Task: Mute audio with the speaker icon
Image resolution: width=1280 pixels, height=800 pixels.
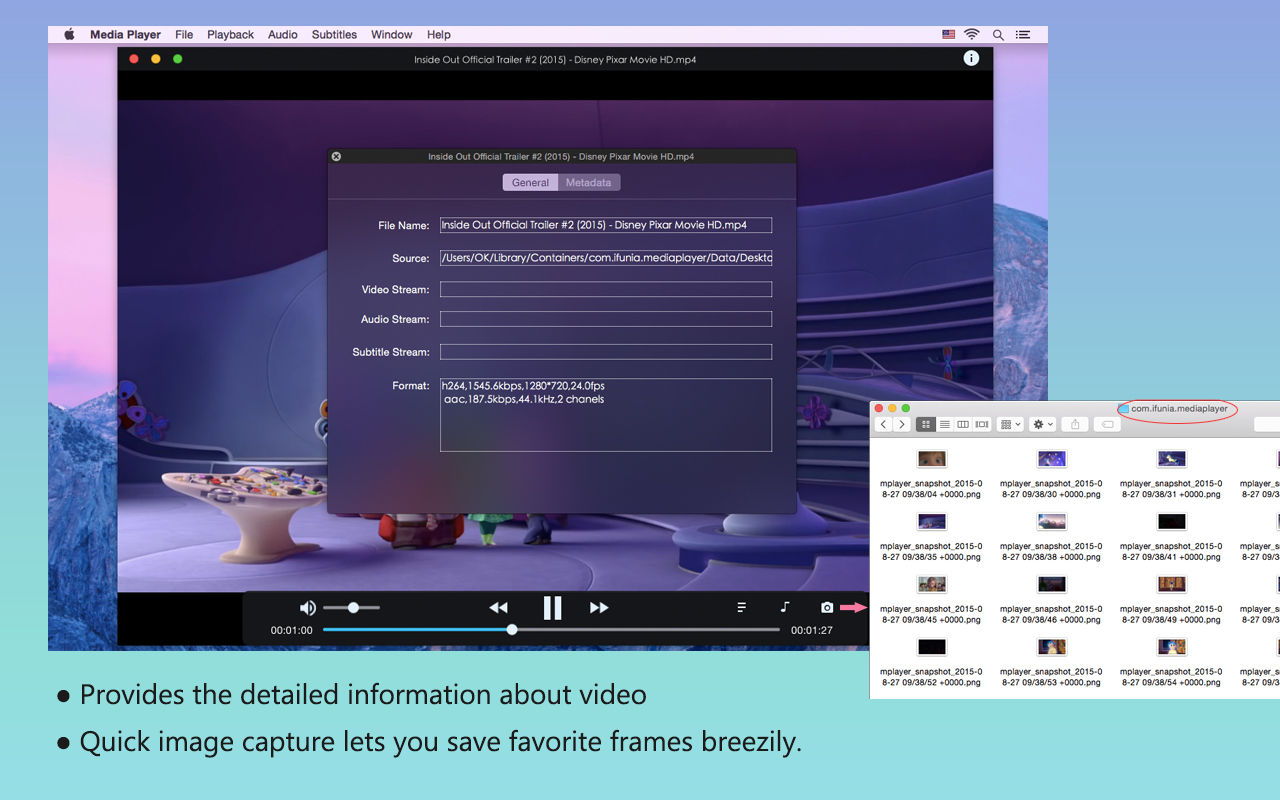Action: coord(308,608)
